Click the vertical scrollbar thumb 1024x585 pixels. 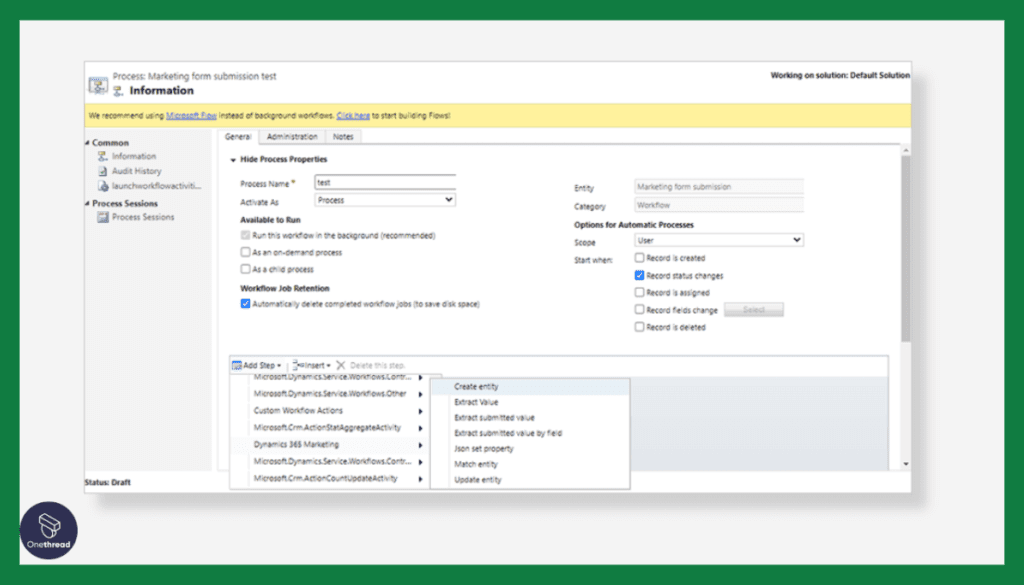(905, 248)
